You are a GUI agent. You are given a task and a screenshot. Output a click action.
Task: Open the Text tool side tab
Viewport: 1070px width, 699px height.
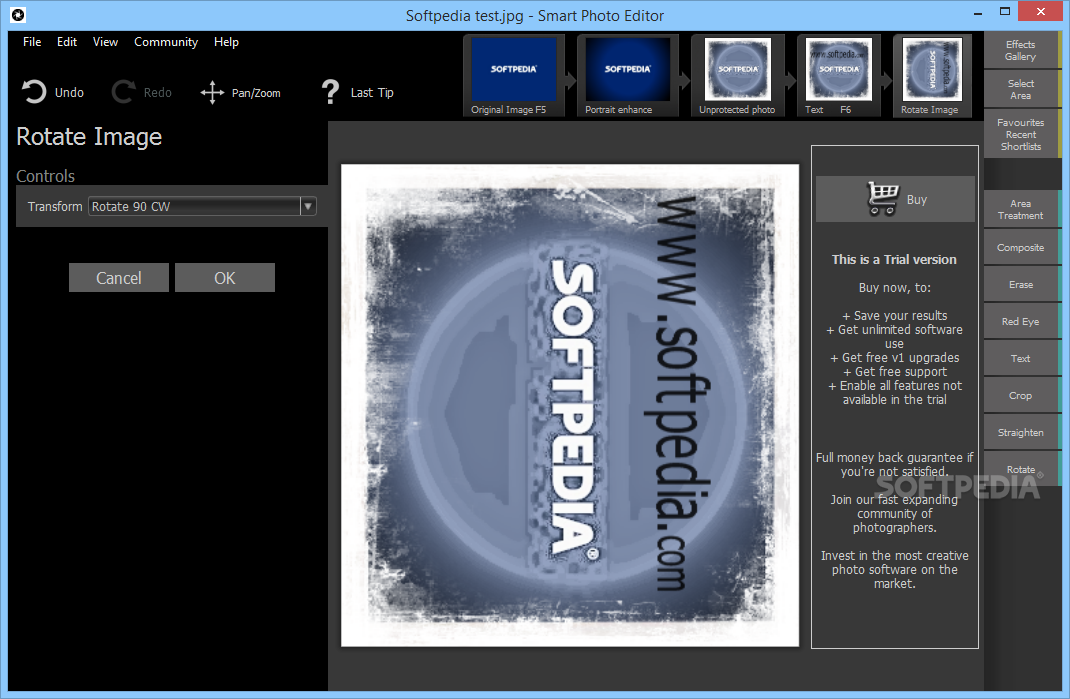point(1022,358)
